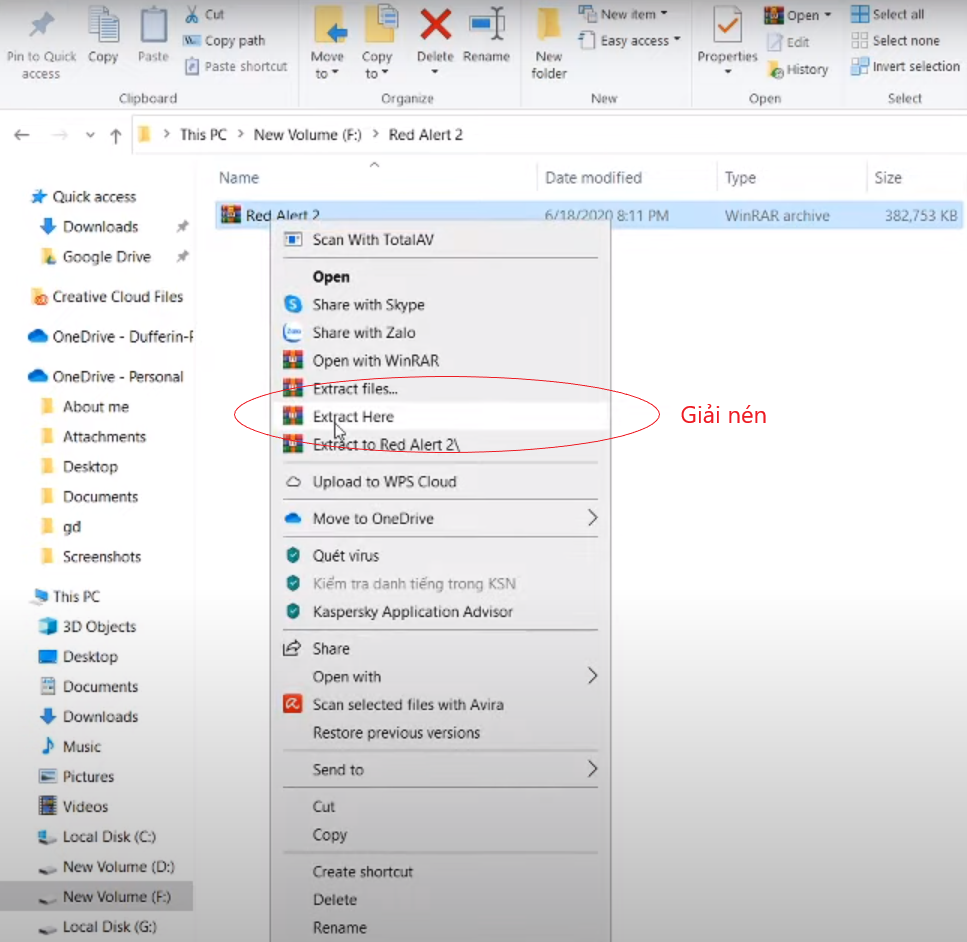Sort by the Type column header

coord(740,178)
